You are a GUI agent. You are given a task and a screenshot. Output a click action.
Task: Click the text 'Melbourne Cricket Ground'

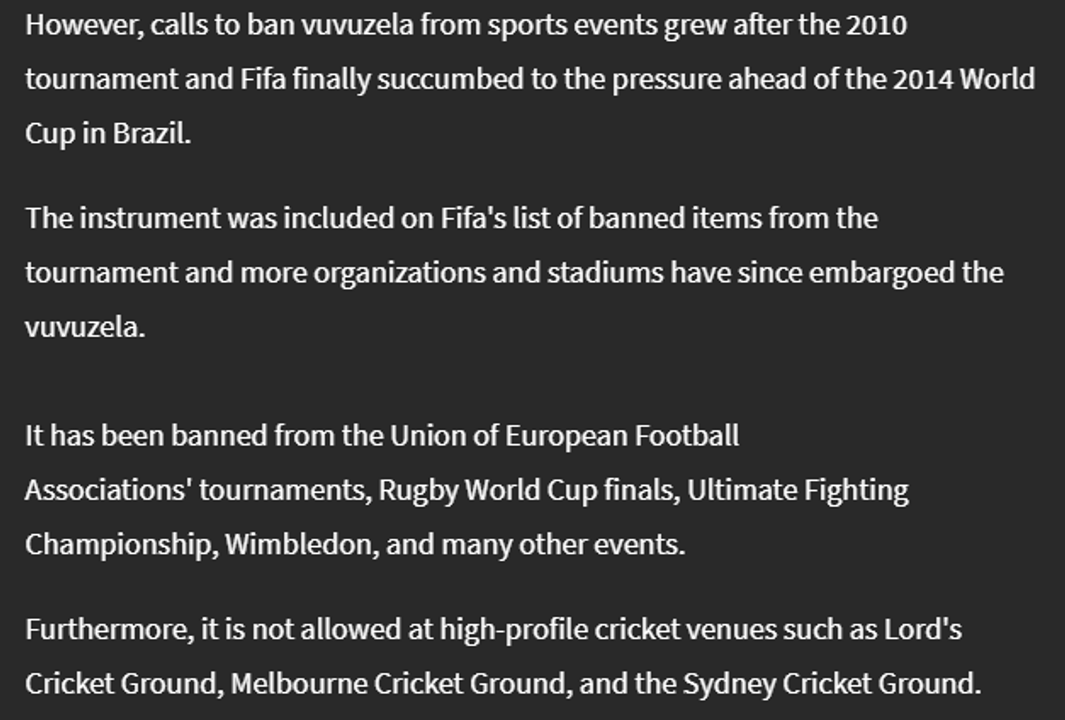point(398,684)
